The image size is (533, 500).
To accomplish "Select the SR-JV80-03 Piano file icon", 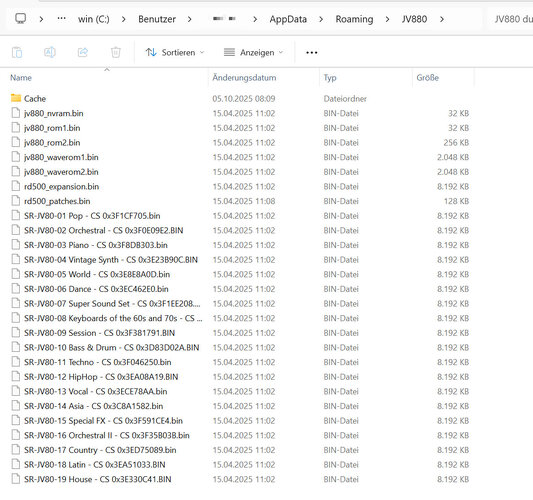I will tap(16, 244).
